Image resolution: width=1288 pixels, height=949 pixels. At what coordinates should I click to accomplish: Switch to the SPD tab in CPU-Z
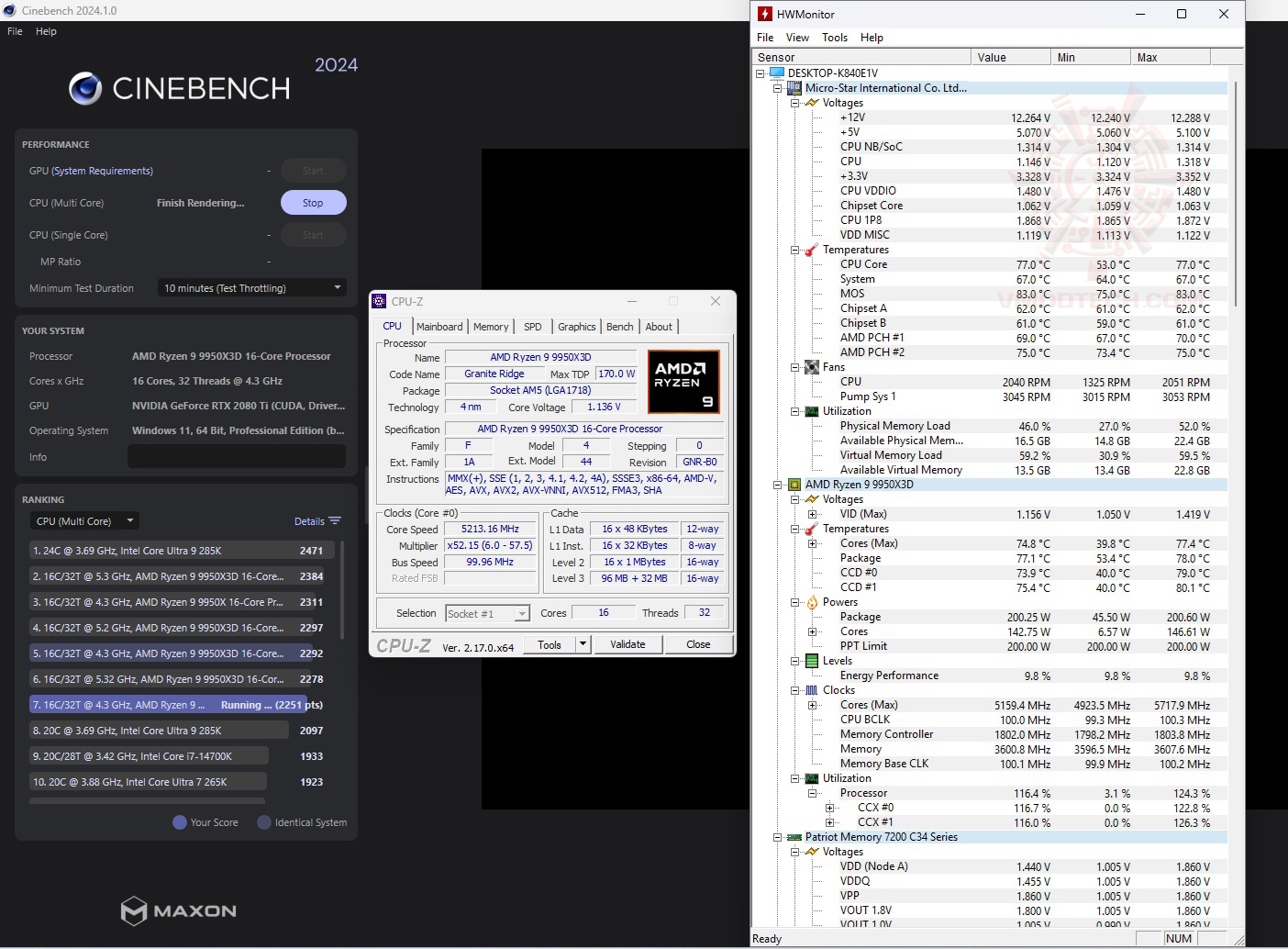pyautogui.click(x=533, y=327)
